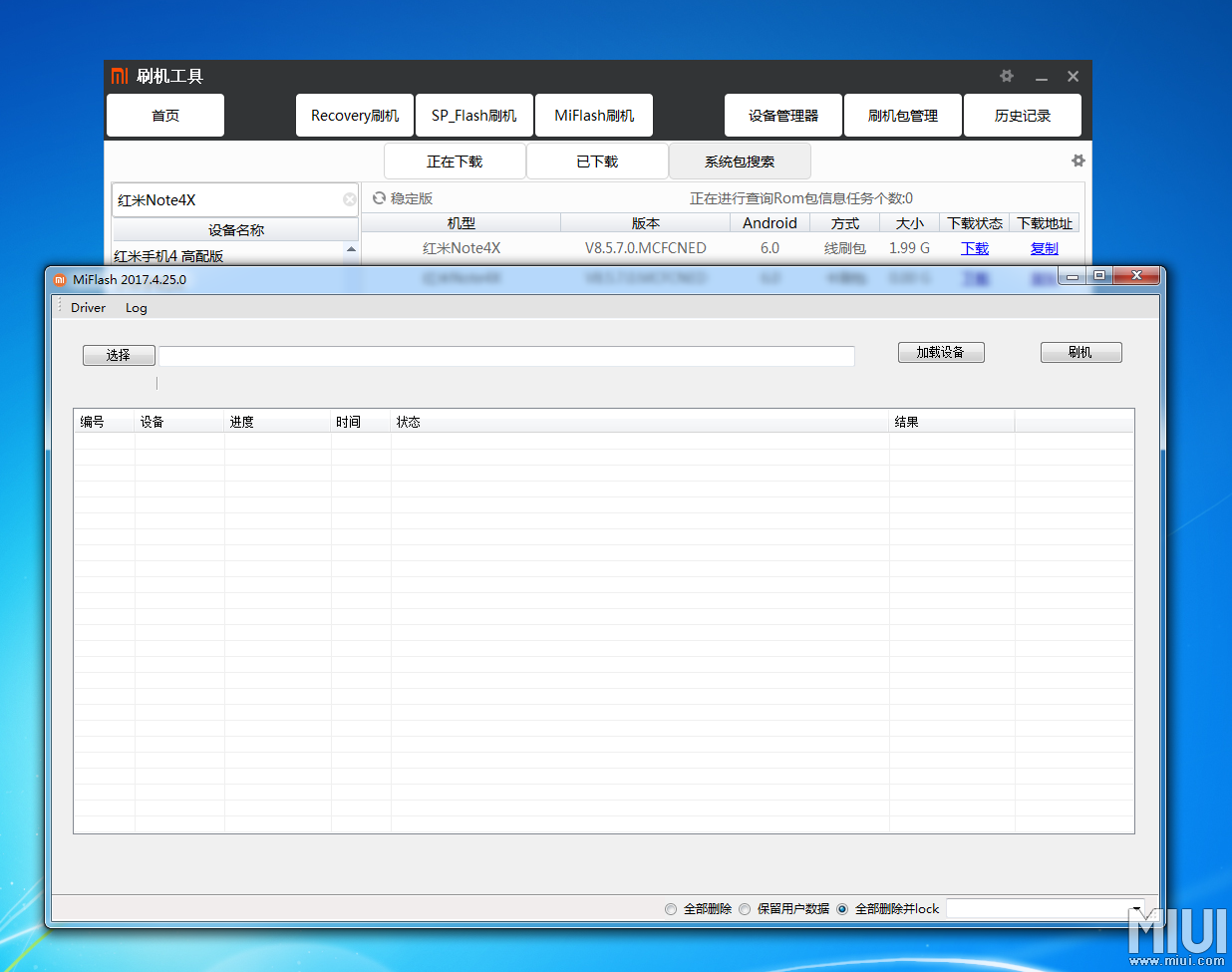The height and width of the screenshot is (972, 1232).
Task: Open the Driver menu in MiFlash
Action: click(88, 308)
